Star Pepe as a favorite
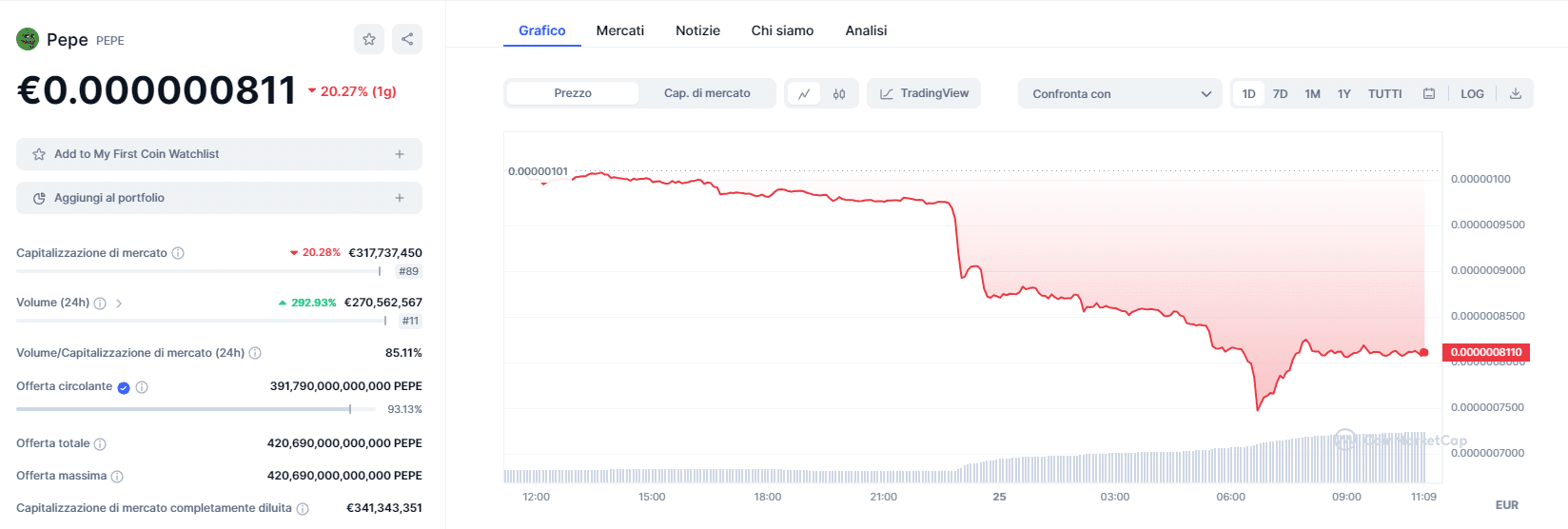The image size is (1568, 529). click(369, 39)
